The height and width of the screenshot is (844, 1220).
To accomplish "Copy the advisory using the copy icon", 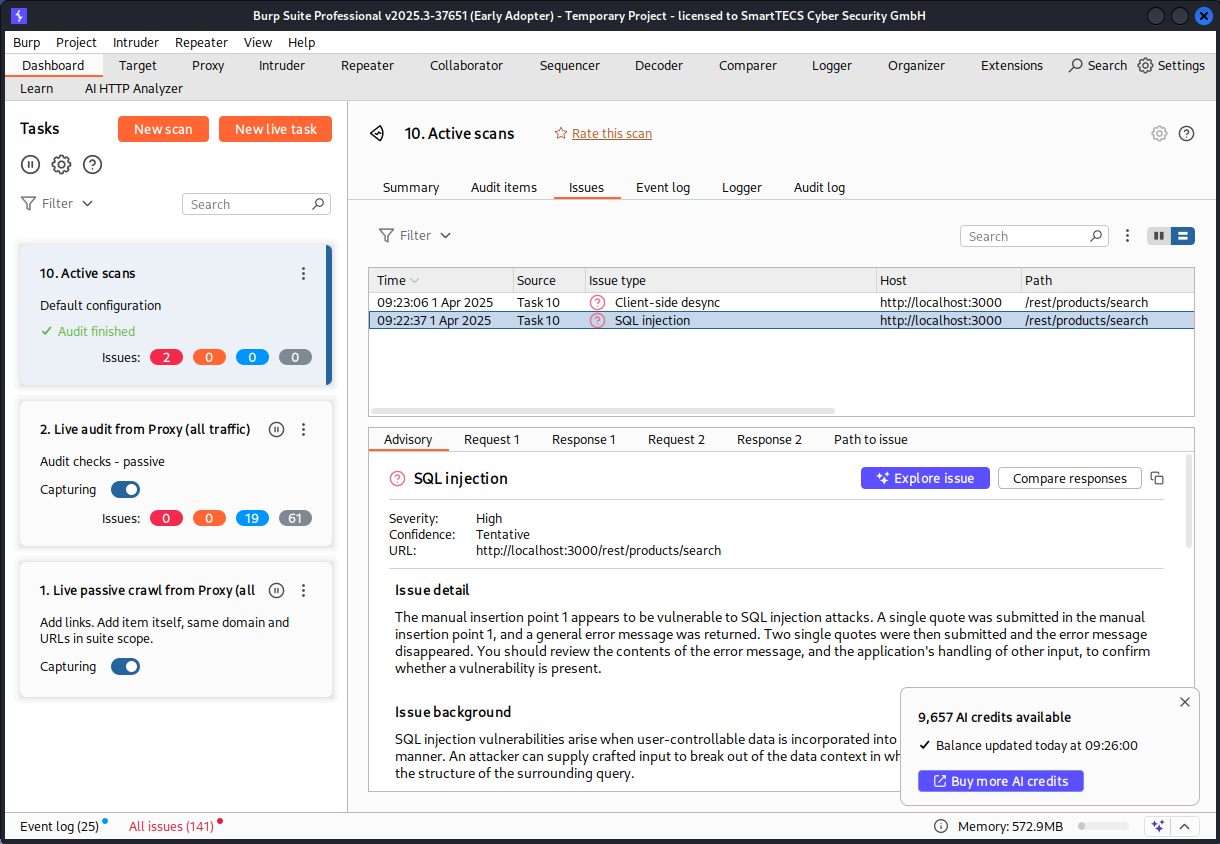I will pyautogui.click(x=1157, y=478).
